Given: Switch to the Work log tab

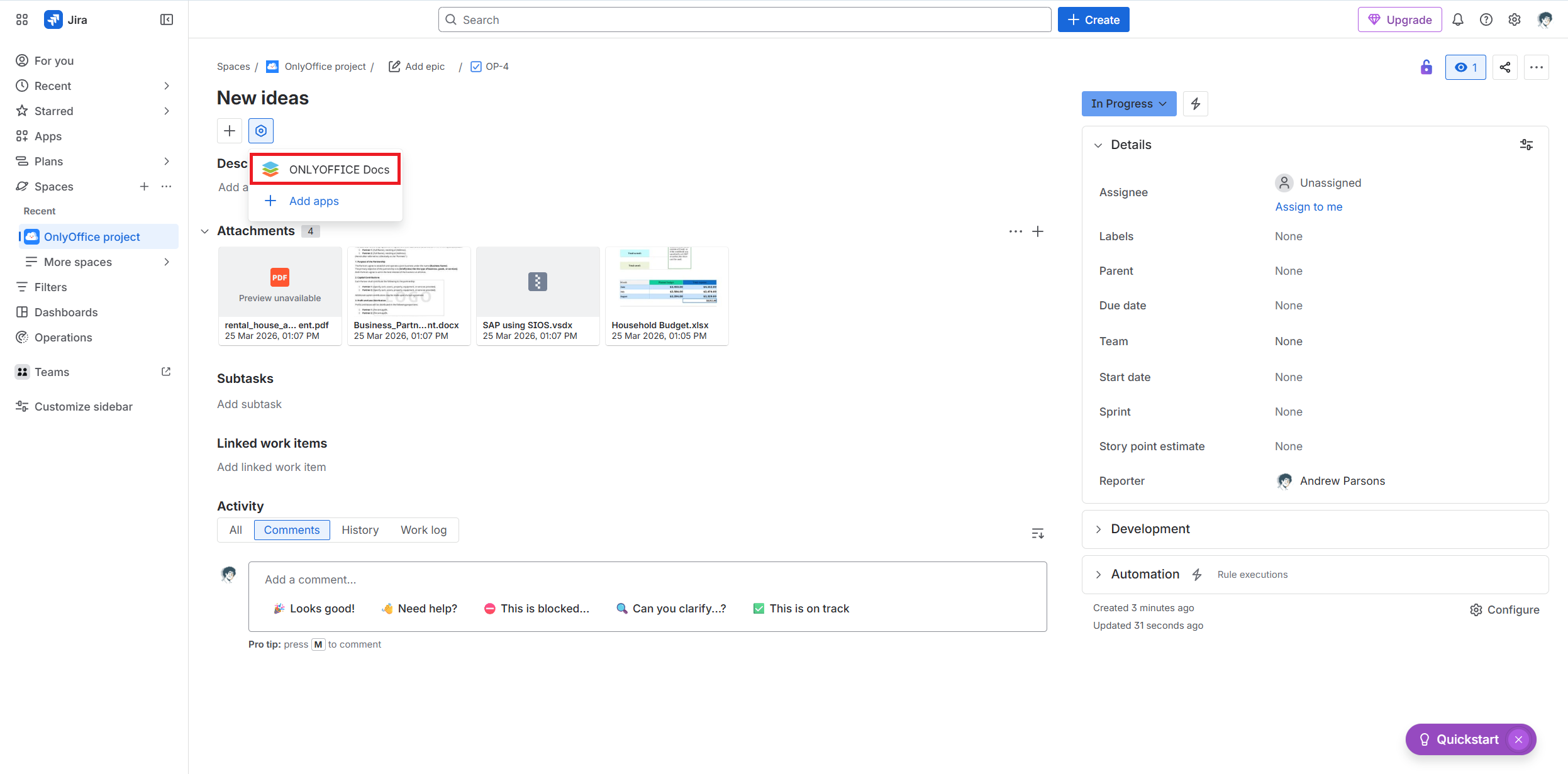Looking at the screenshot, I should [x=423, y=529].
